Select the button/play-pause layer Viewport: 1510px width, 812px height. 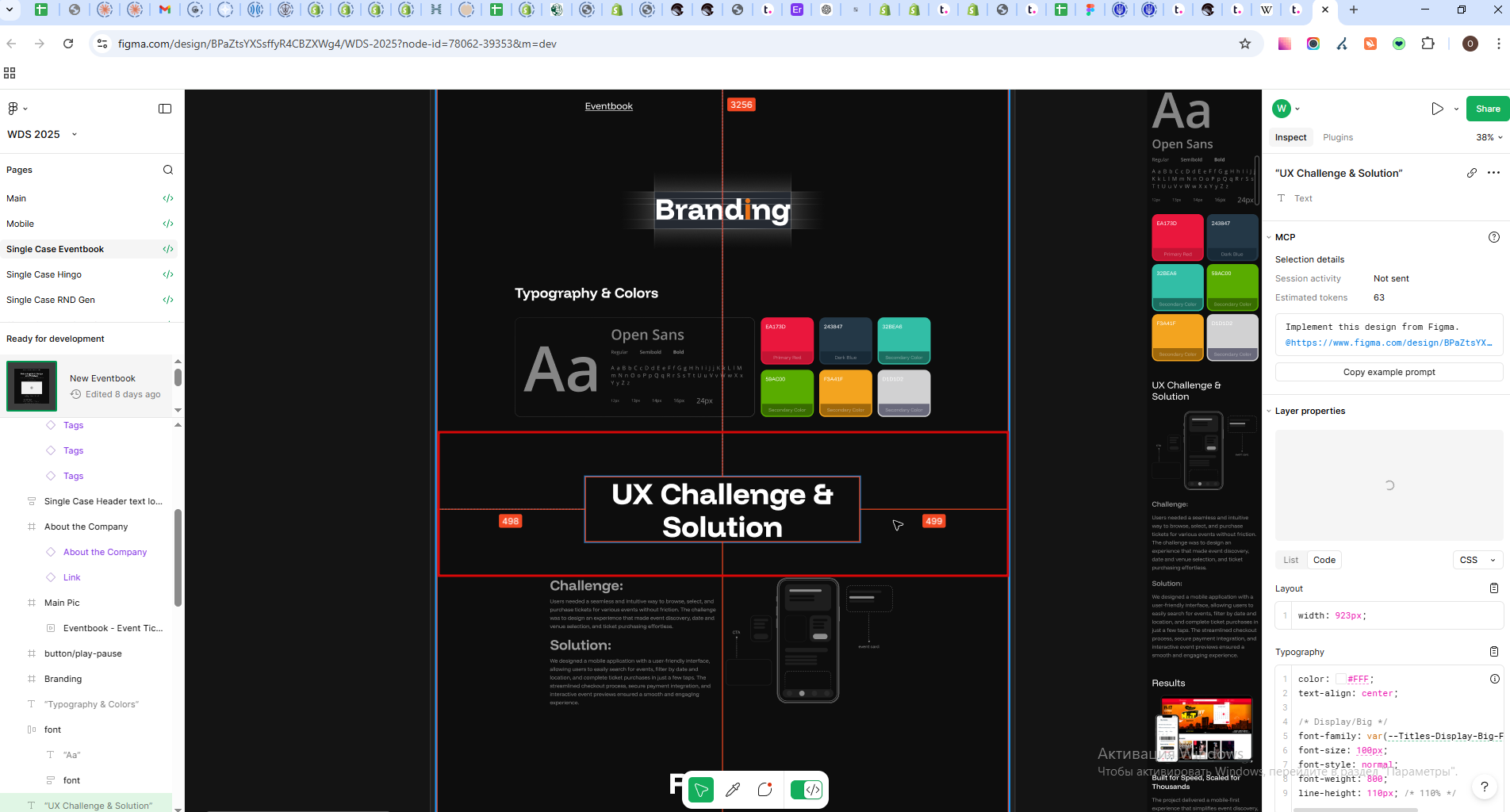point(83,653)
